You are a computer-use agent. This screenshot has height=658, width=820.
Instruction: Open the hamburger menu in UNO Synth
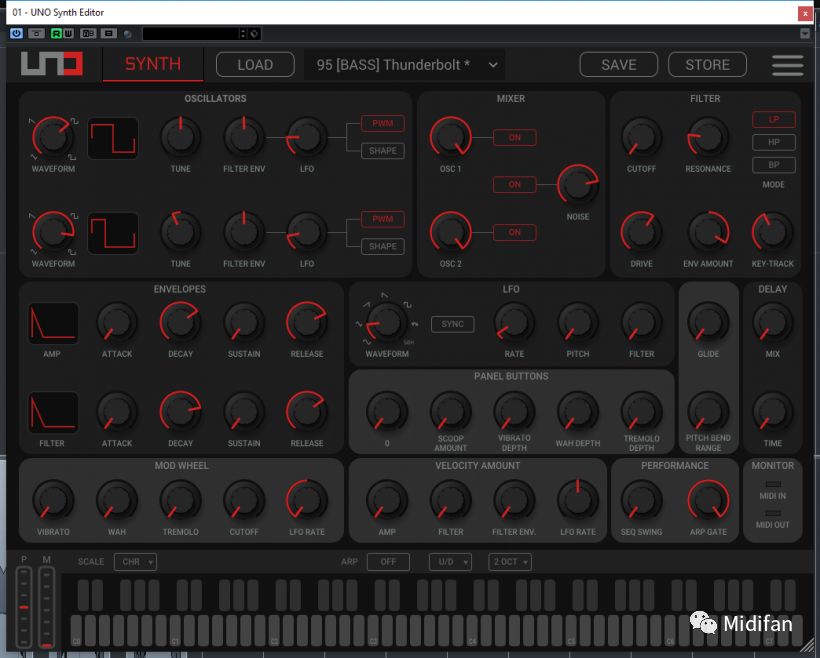click(x=787, y=65)
